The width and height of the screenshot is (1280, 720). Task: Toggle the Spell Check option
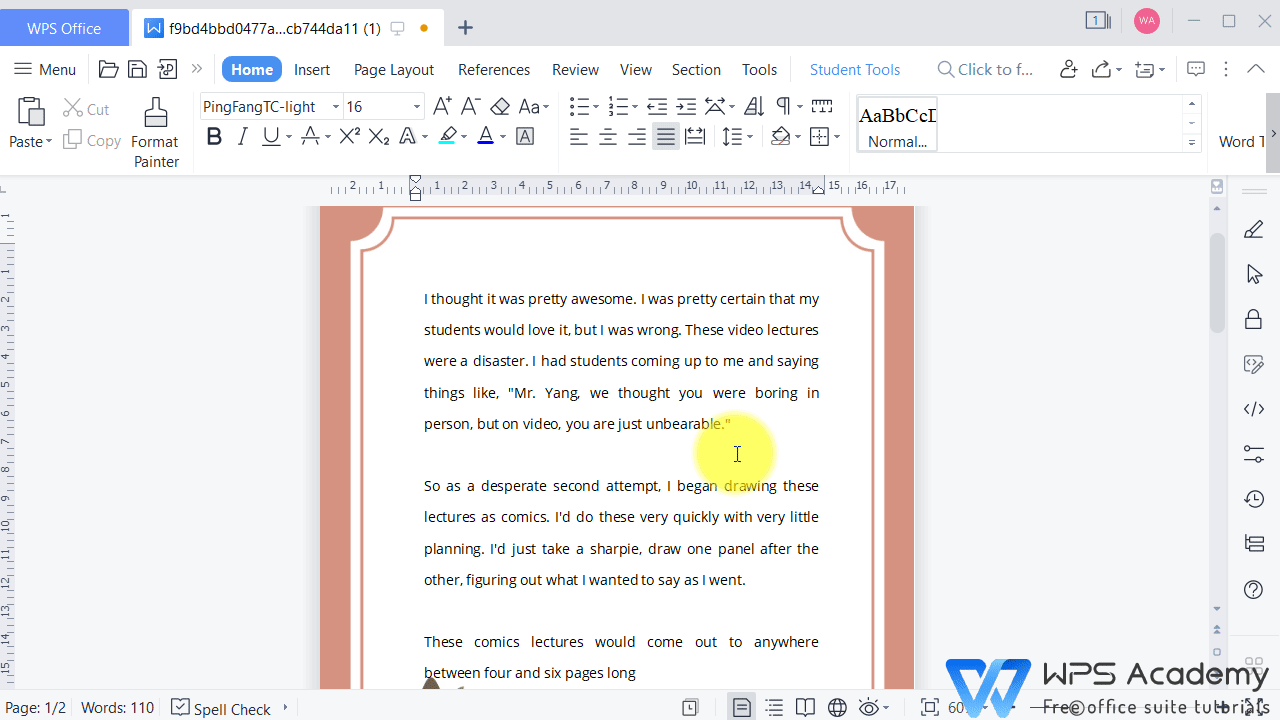221,707
